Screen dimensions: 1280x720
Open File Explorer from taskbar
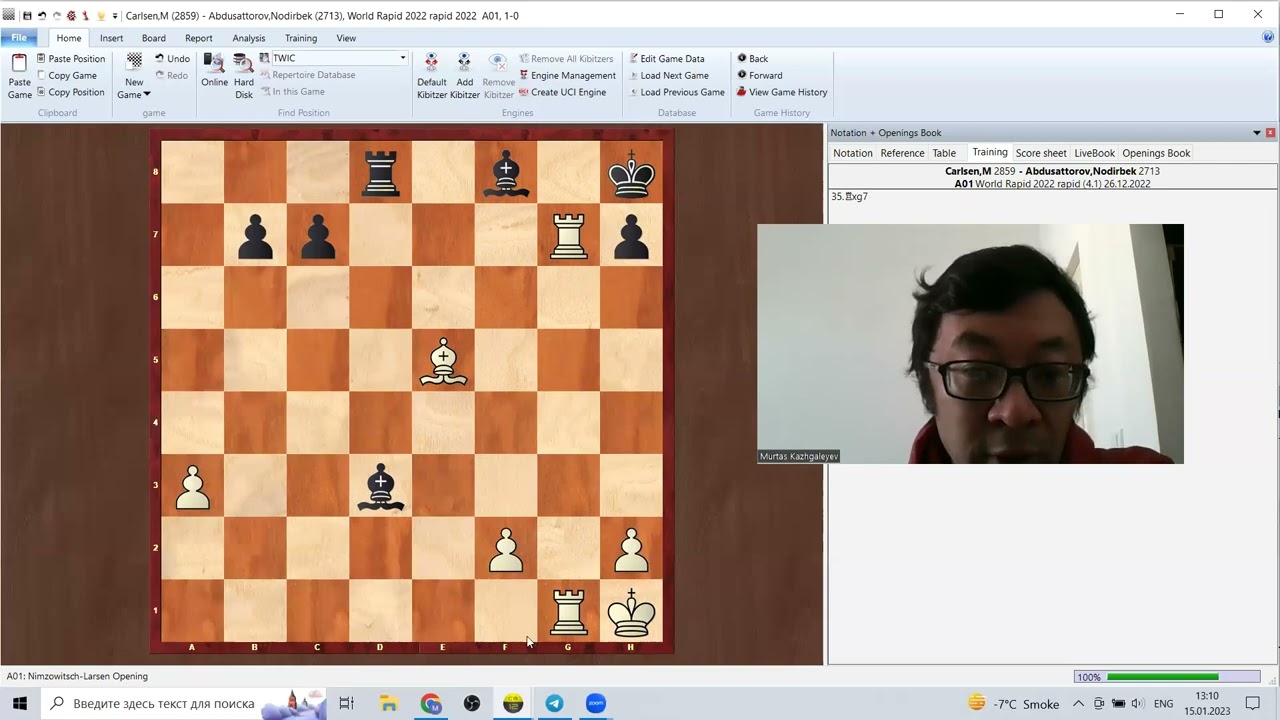(390, 703)
